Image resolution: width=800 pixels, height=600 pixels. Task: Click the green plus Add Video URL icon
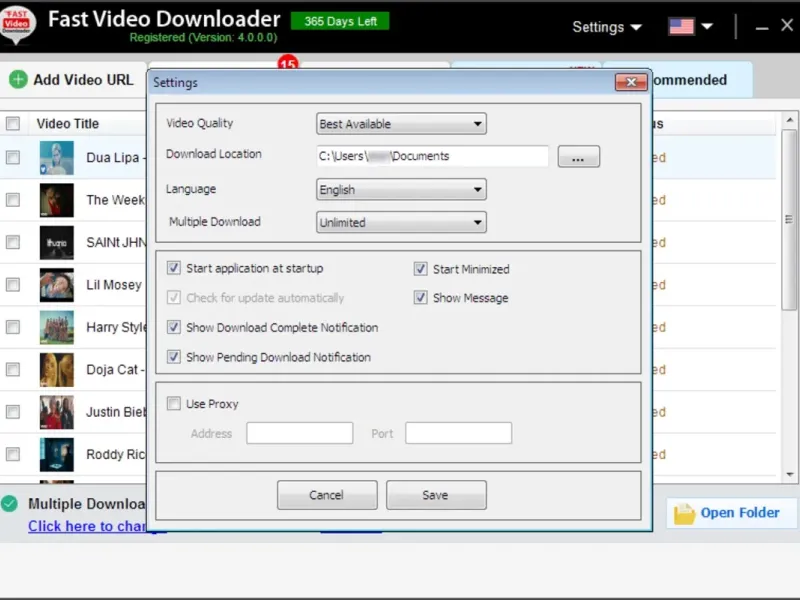[x=18, y=80]
